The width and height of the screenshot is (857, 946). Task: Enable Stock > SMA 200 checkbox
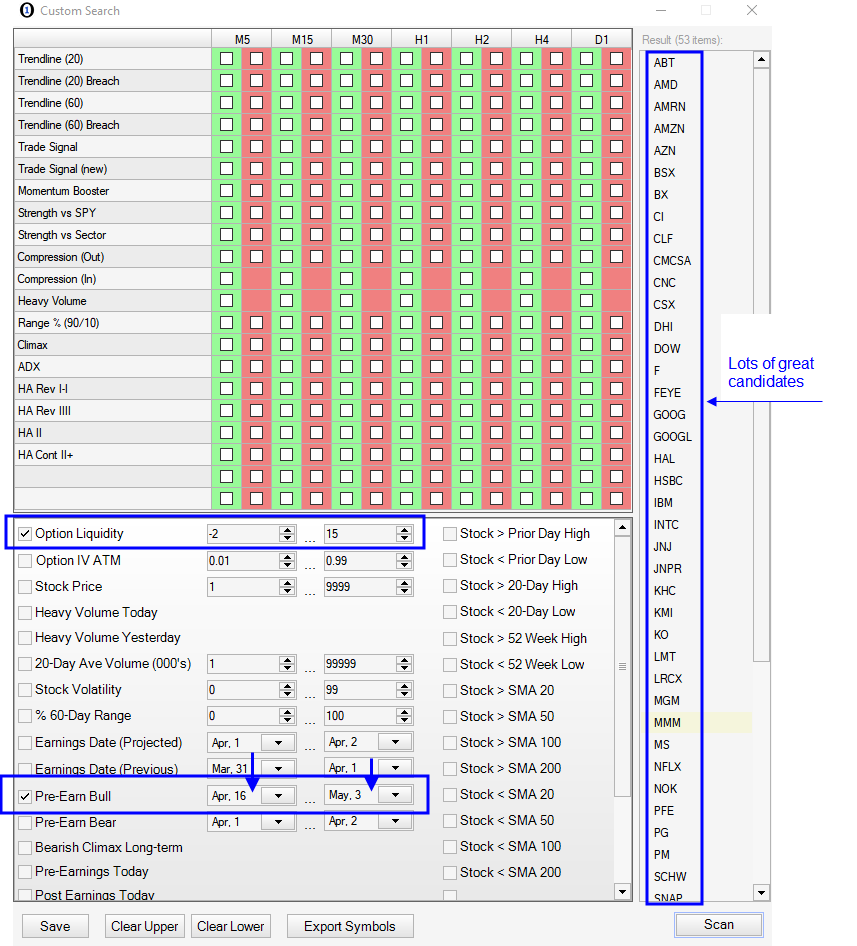pyautogui.click(x=450, y=769)
